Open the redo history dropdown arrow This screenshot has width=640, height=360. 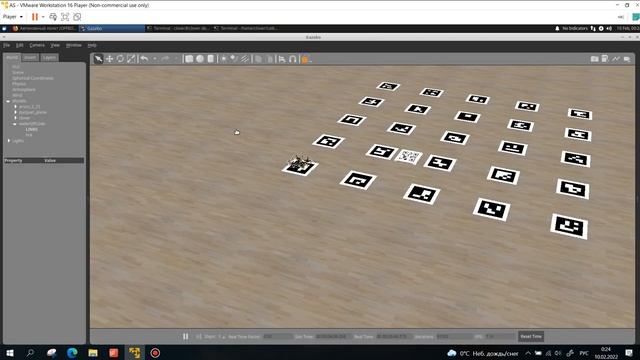click(x=176, y=59)
